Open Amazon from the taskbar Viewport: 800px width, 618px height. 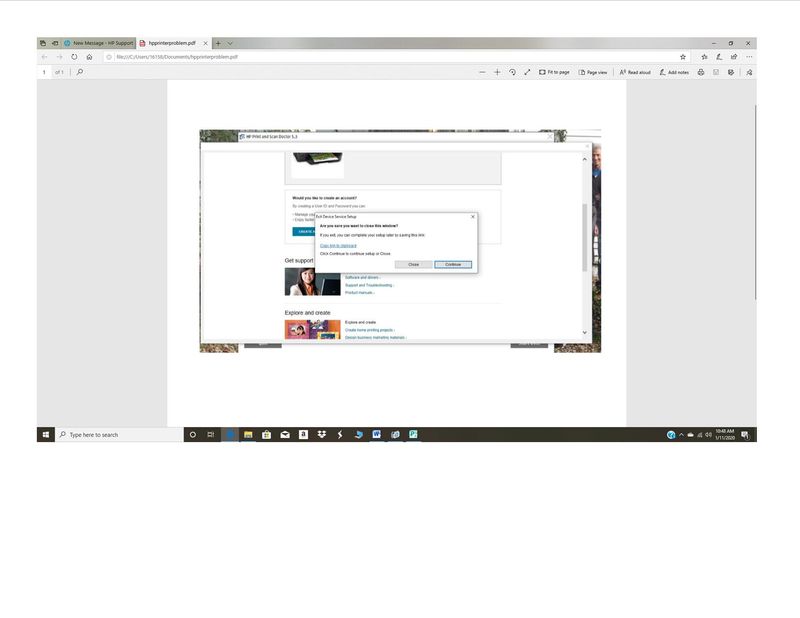(303, 435)
